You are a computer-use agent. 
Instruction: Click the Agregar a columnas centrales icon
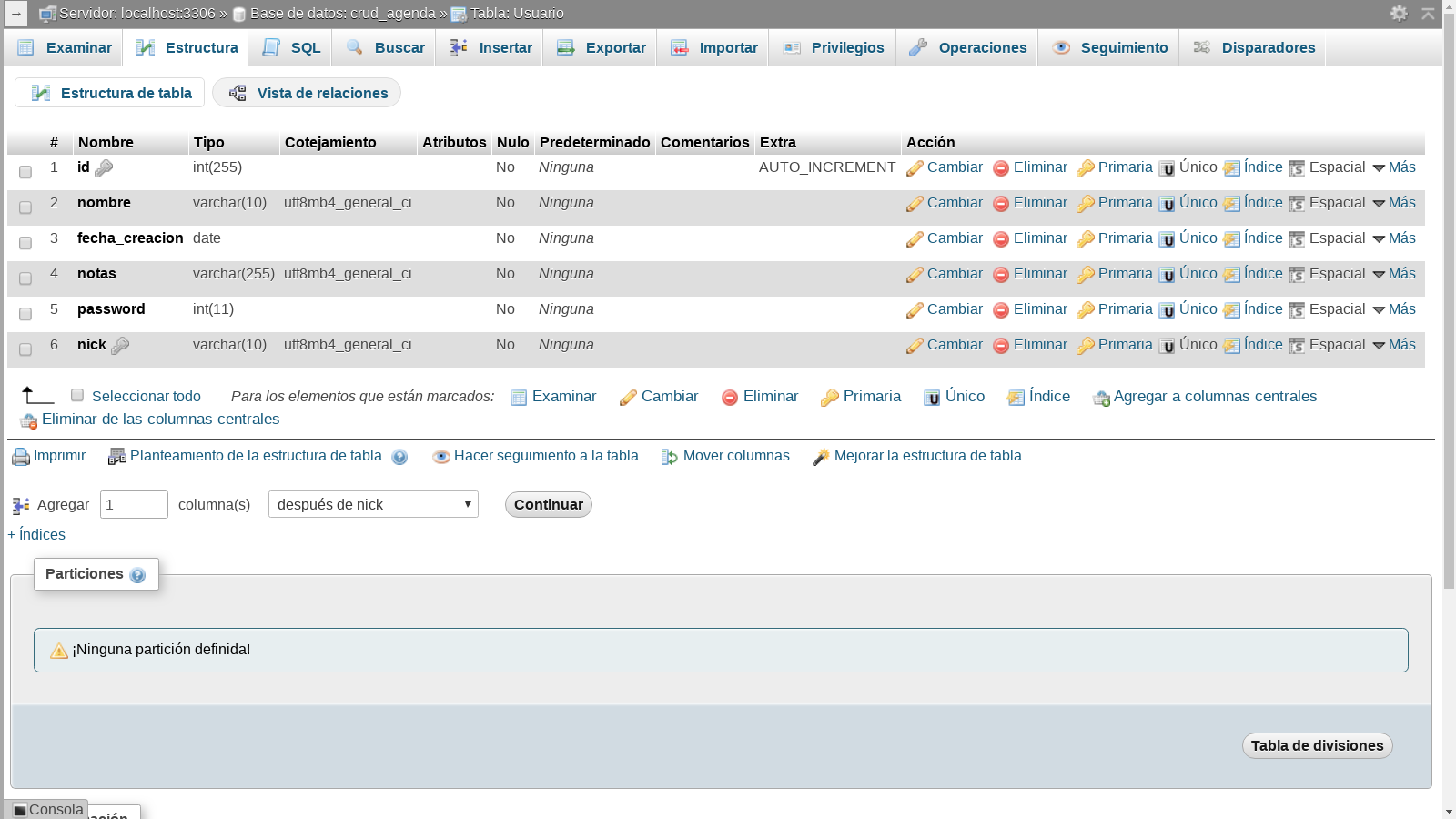coord(1101,398)
